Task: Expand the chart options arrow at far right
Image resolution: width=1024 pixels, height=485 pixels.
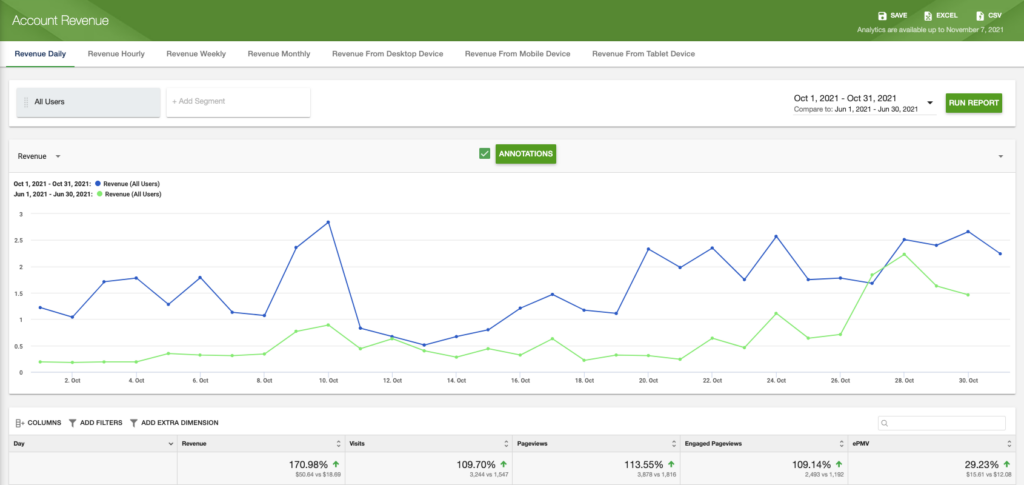Action: [x=1000, y=157]
